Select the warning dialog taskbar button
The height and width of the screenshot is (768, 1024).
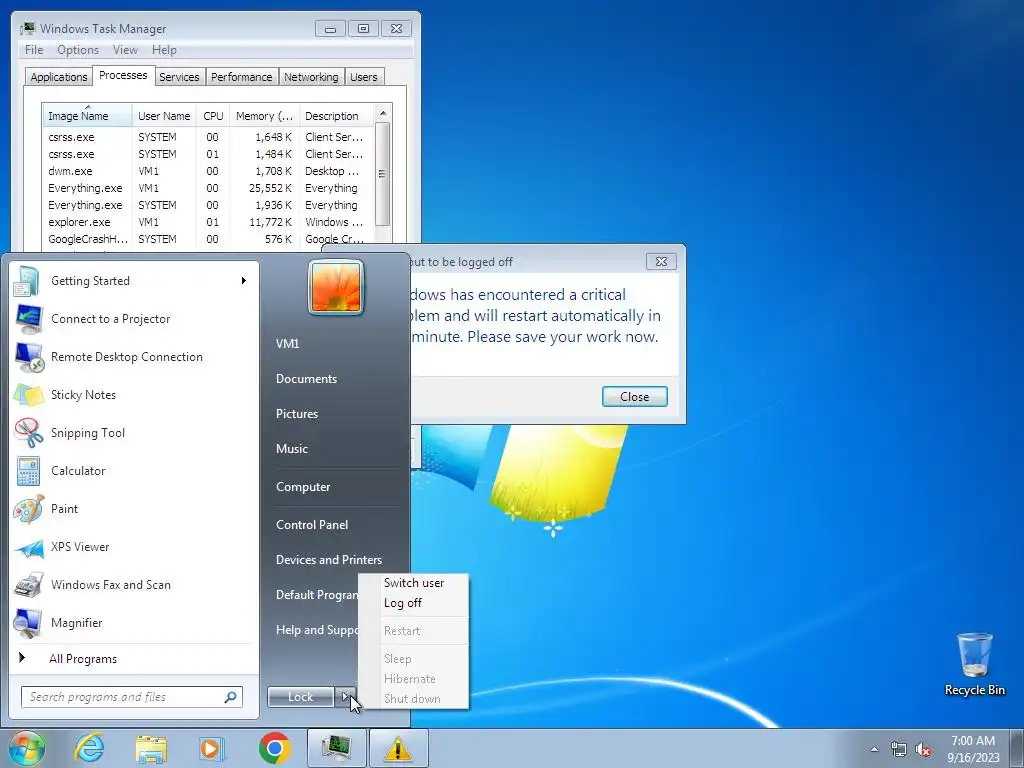[x=398, y=748]
